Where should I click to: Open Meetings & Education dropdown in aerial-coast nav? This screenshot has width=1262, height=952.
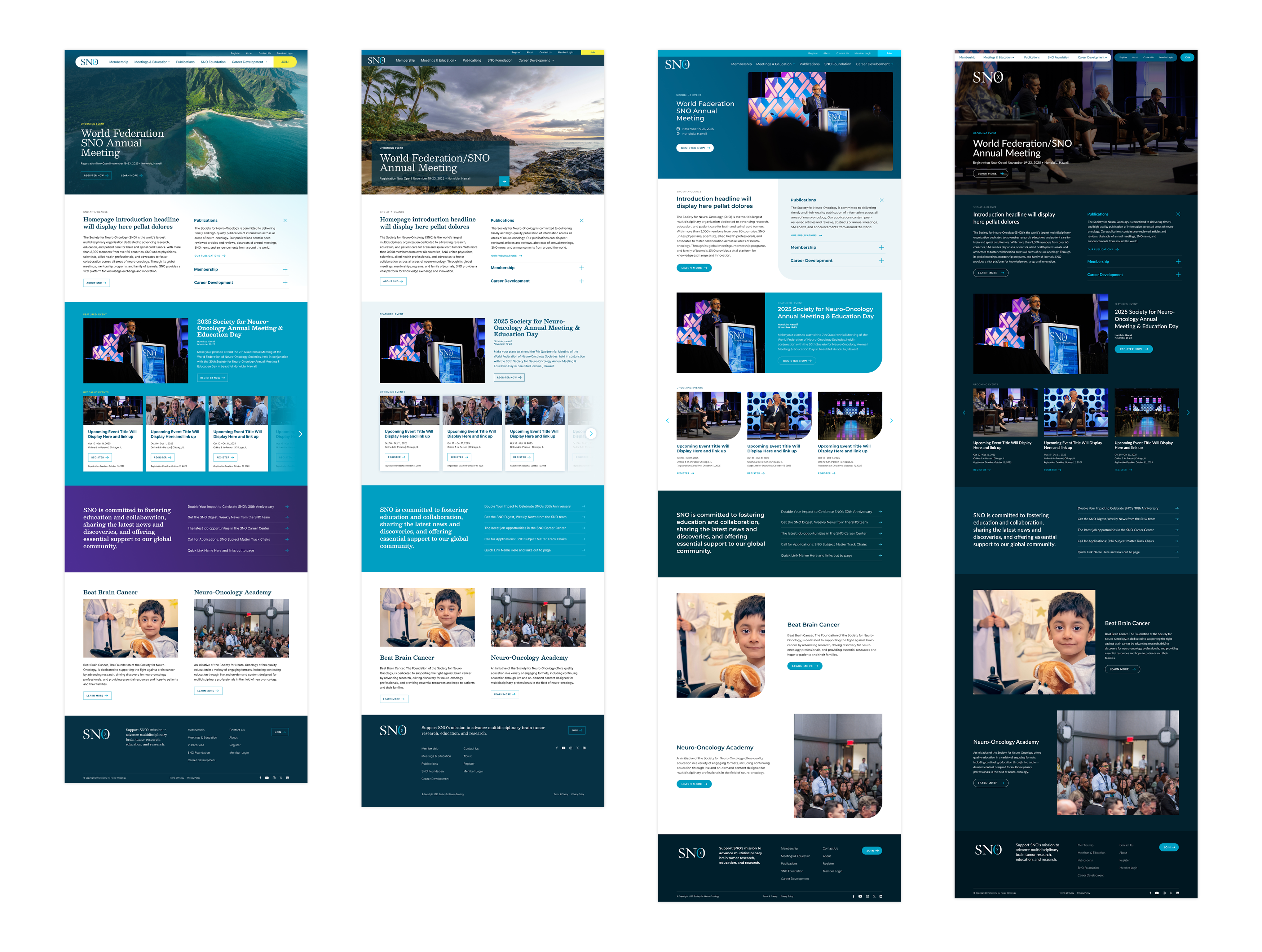coord(152,62)
